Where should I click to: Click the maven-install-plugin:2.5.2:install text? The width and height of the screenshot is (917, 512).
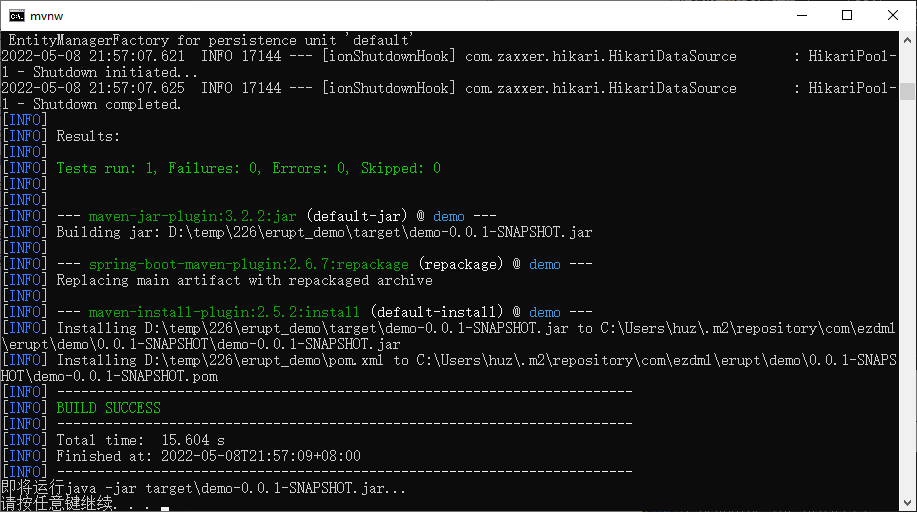224,312
